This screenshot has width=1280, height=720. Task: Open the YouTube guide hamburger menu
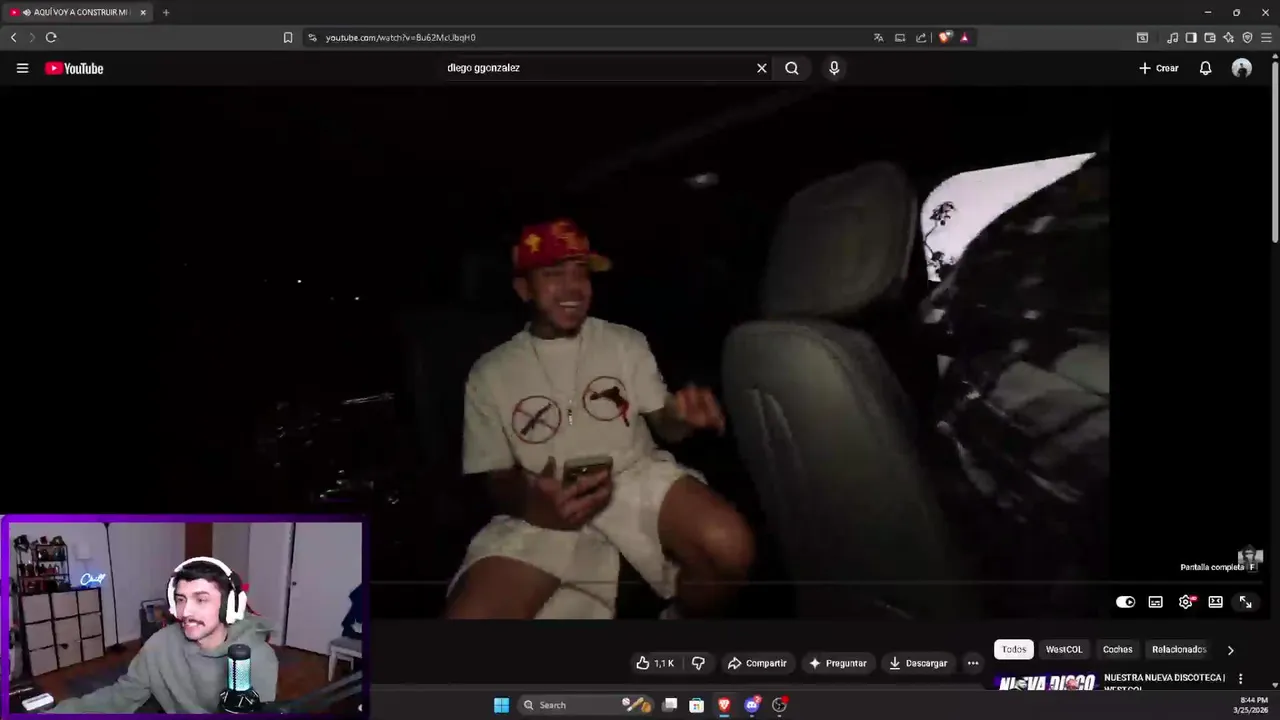tap(22, 68)
